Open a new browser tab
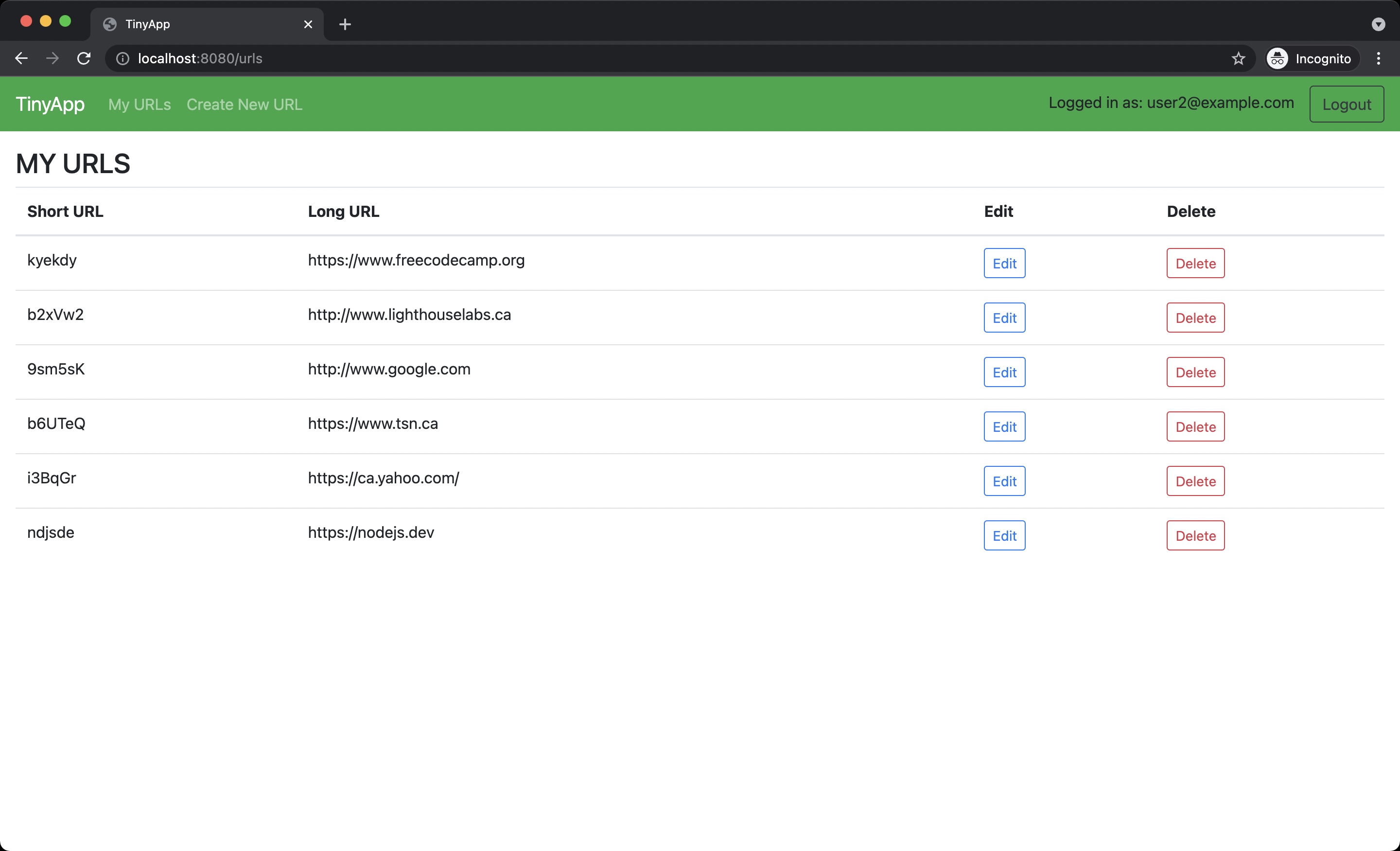This screenshot has height=851, width=1400. pyautogui.click(x=345, y=24)
